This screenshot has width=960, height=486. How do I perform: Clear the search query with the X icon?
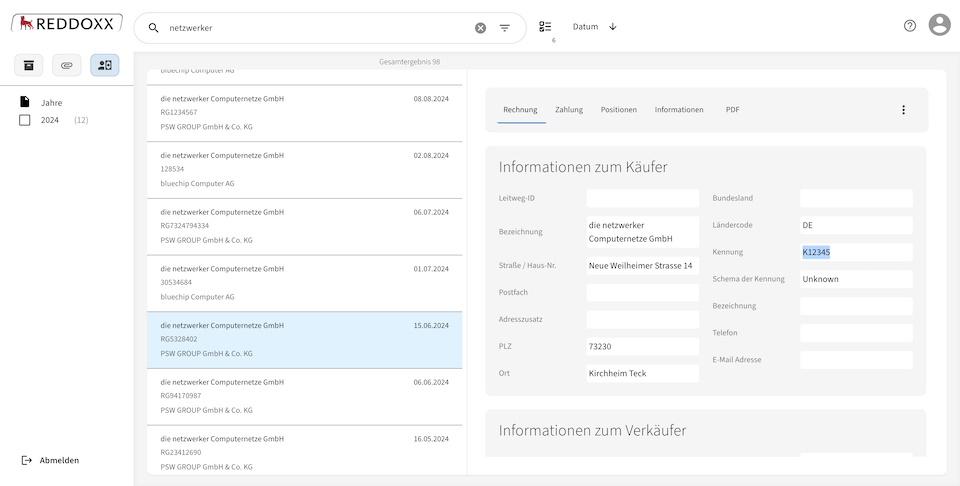click(x=481, y=28)
